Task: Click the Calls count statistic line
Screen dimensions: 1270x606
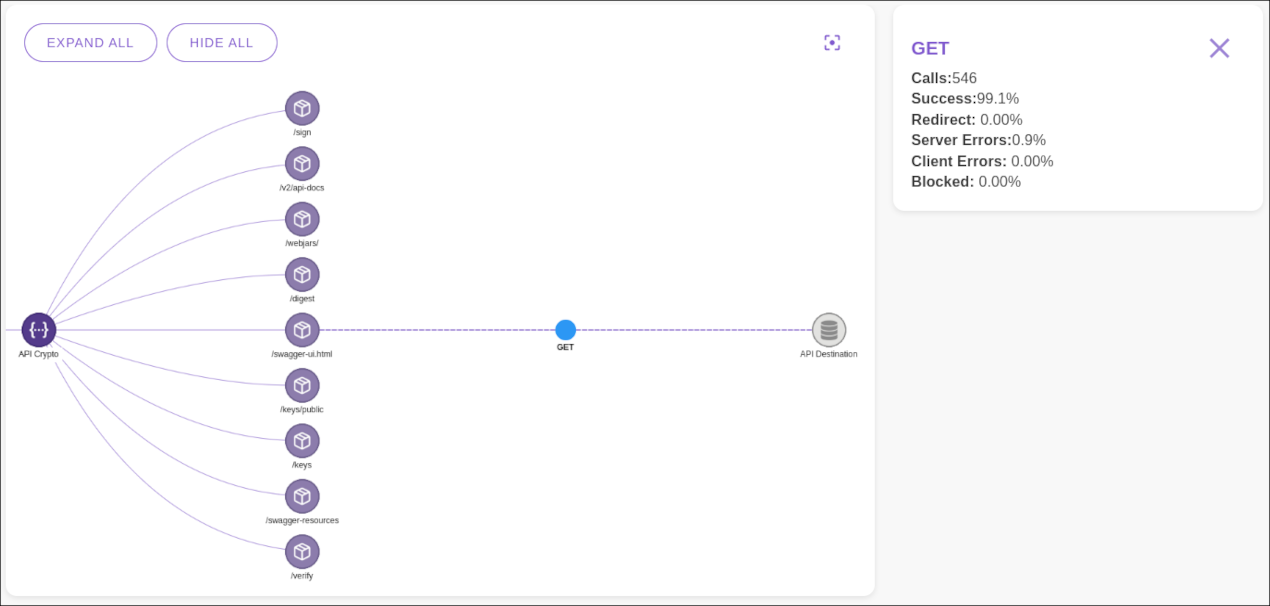Action: point(944,78)
